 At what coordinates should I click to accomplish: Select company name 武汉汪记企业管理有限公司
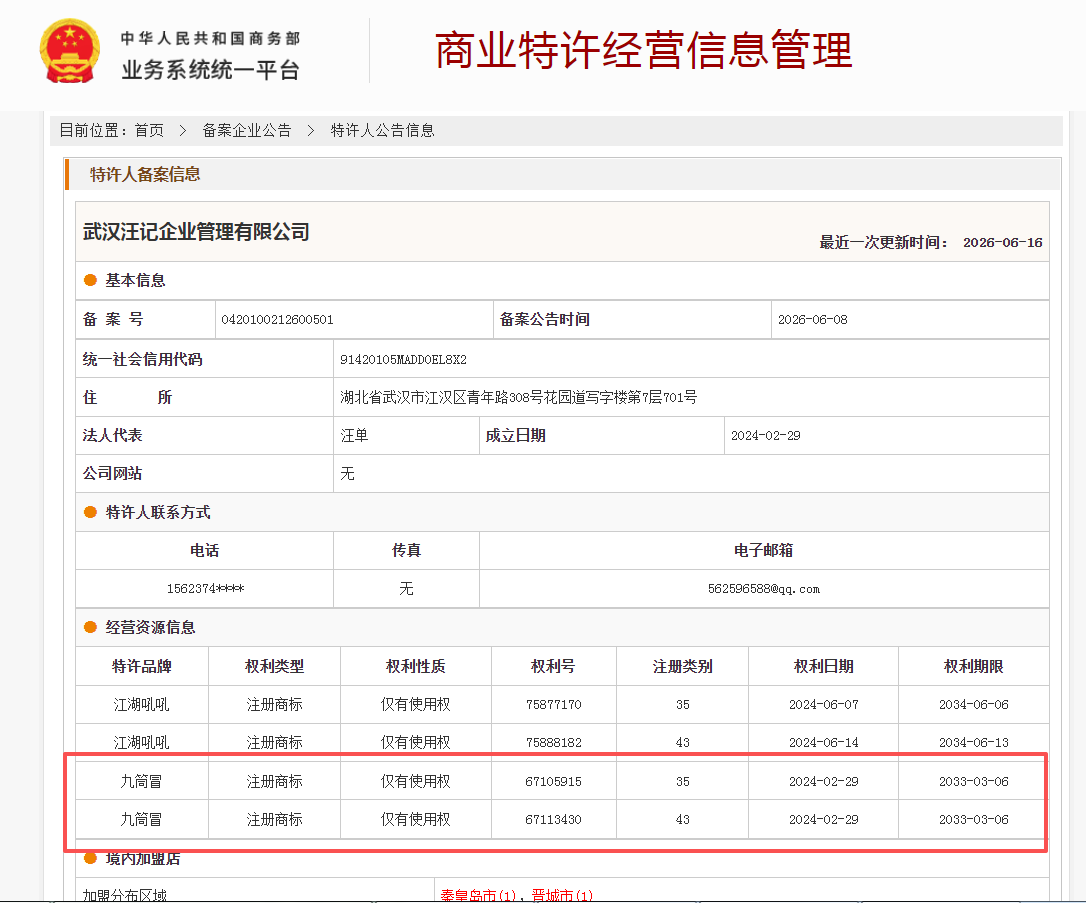pyautogui.click(x=196, y=232)
